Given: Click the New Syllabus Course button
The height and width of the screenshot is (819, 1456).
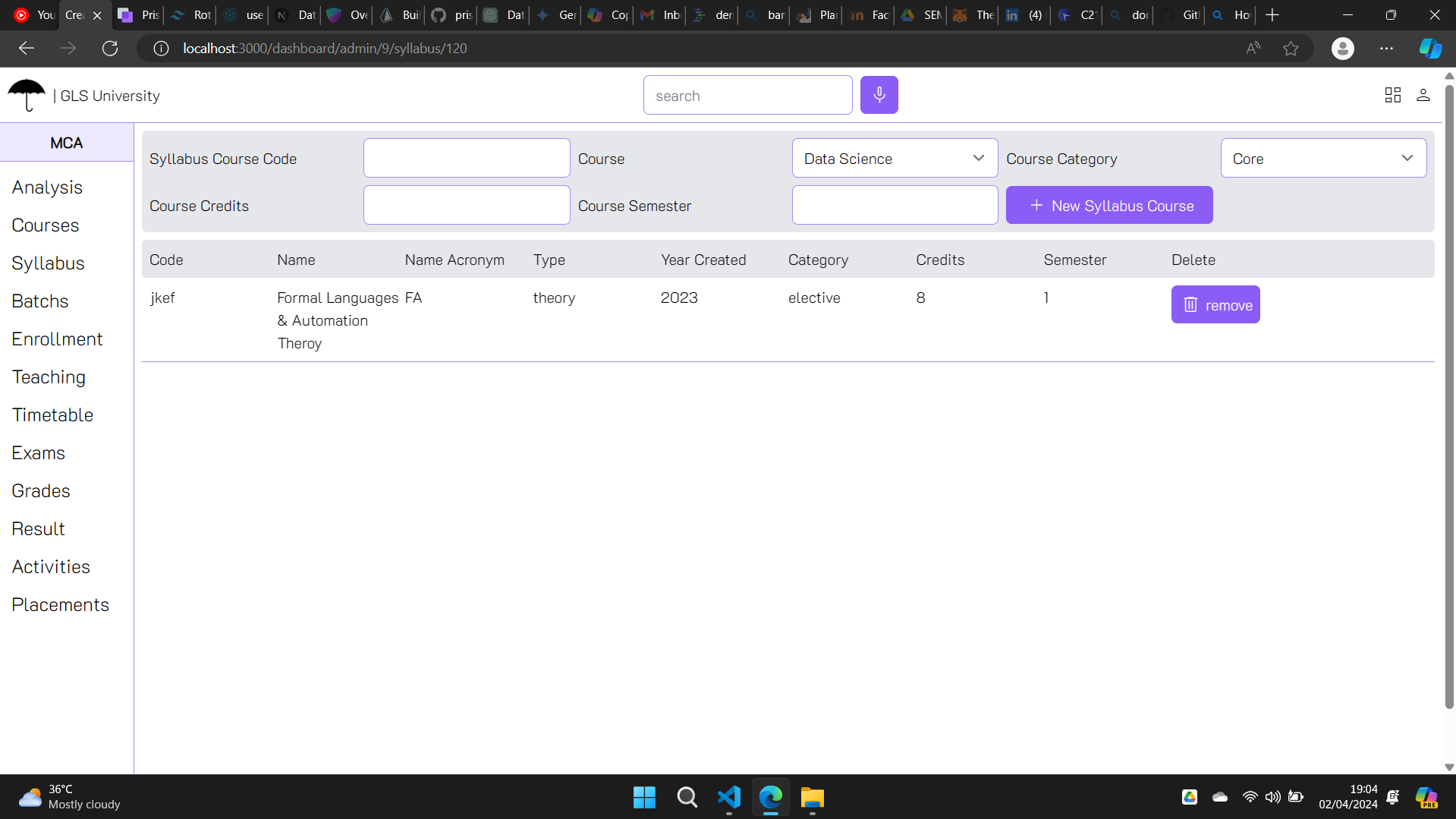Looking at the screenshot, I should pyautogui.click(x=1109, y=206).
